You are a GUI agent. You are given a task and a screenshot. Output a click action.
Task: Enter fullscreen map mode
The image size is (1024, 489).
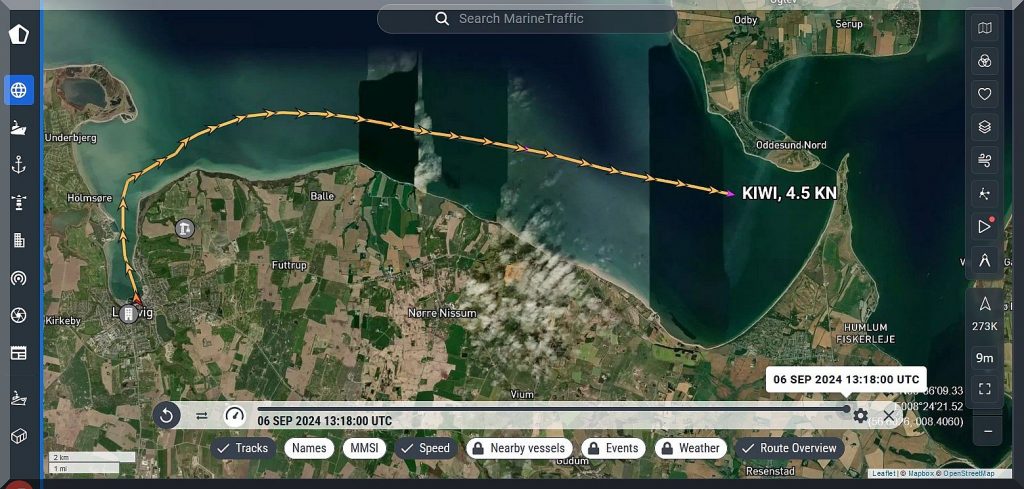985,388
